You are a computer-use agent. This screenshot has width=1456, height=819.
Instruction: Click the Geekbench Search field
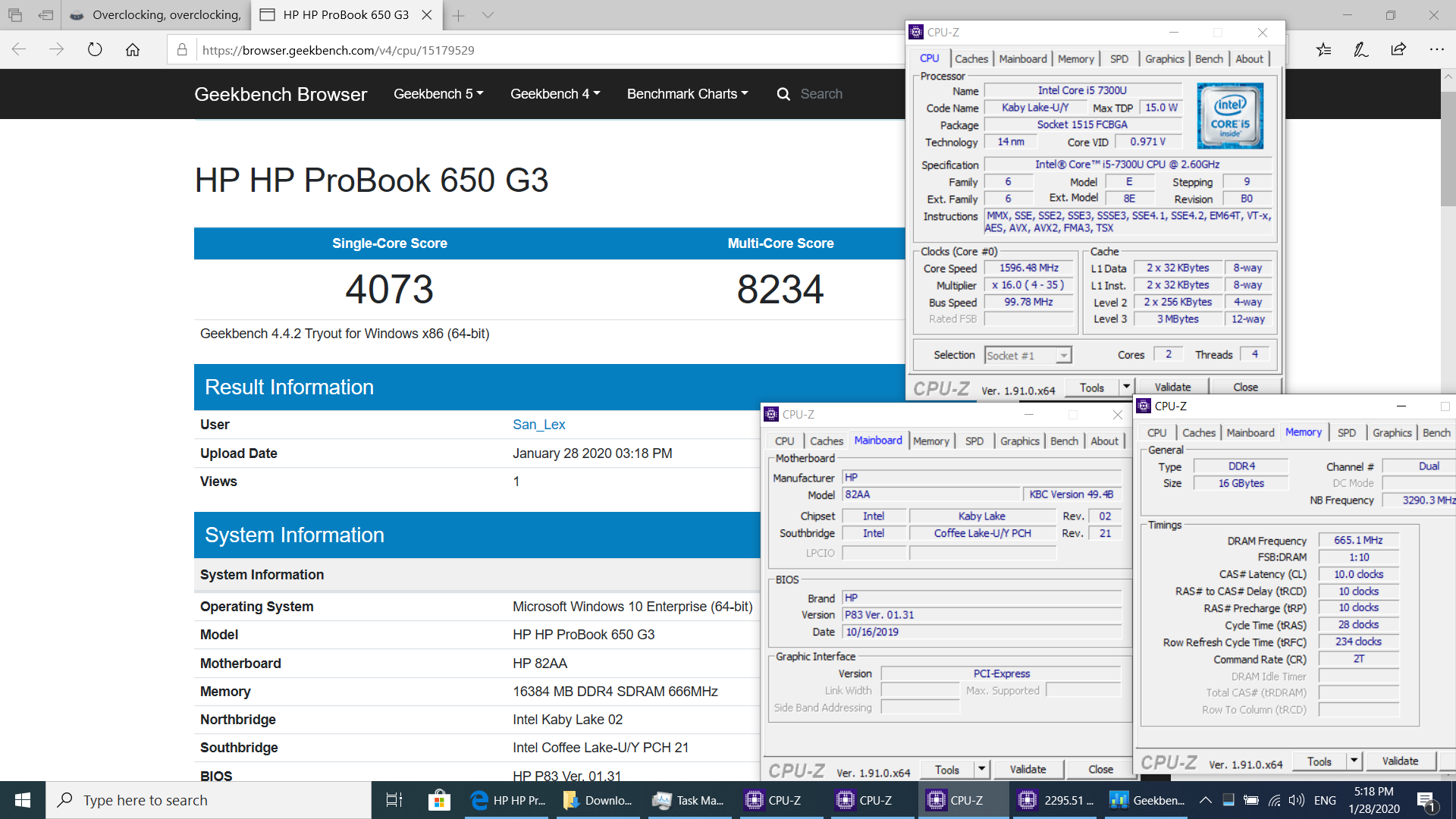click(821, 94)
